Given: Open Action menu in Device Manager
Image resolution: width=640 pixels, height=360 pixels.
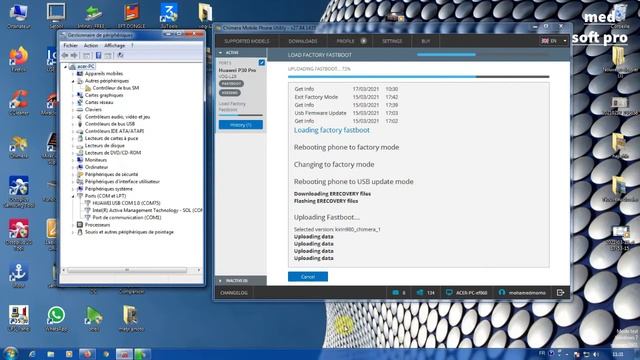Looking at the screenshot, I should 91,45.
